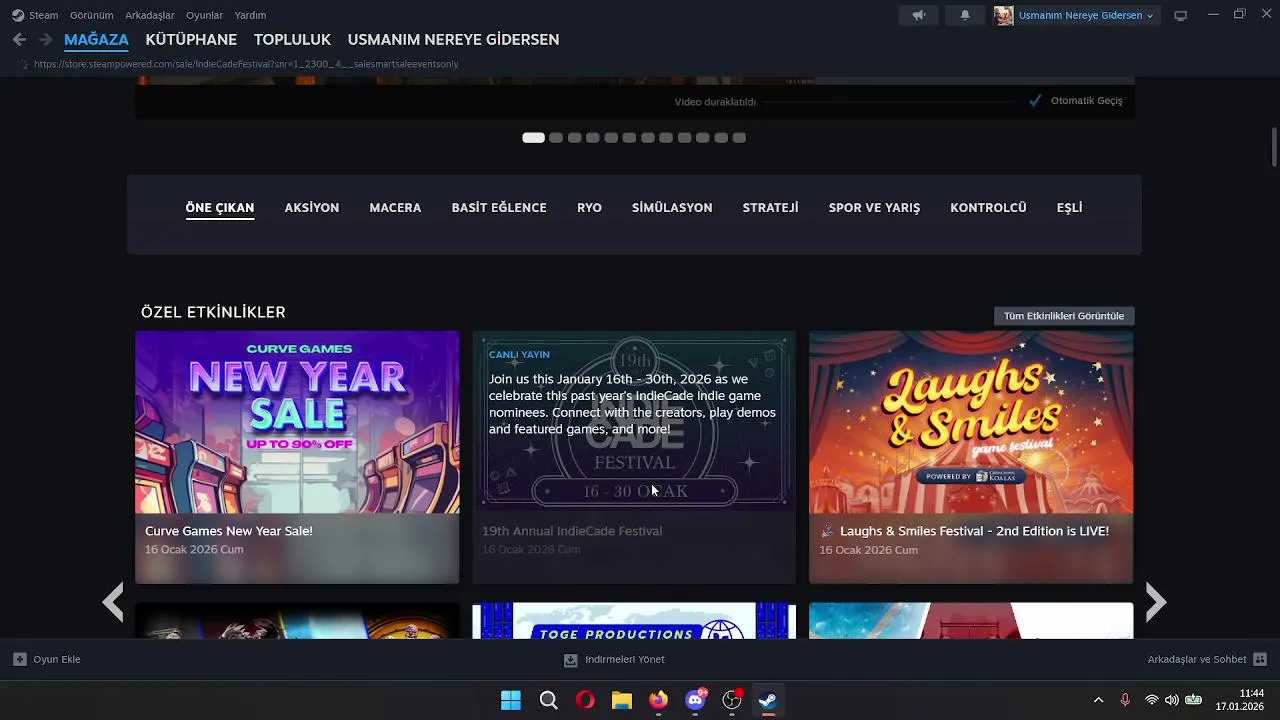Go to the KÜTÜPHANE section
This screenshot has height=720, width=1280.
tap(191, 39)
